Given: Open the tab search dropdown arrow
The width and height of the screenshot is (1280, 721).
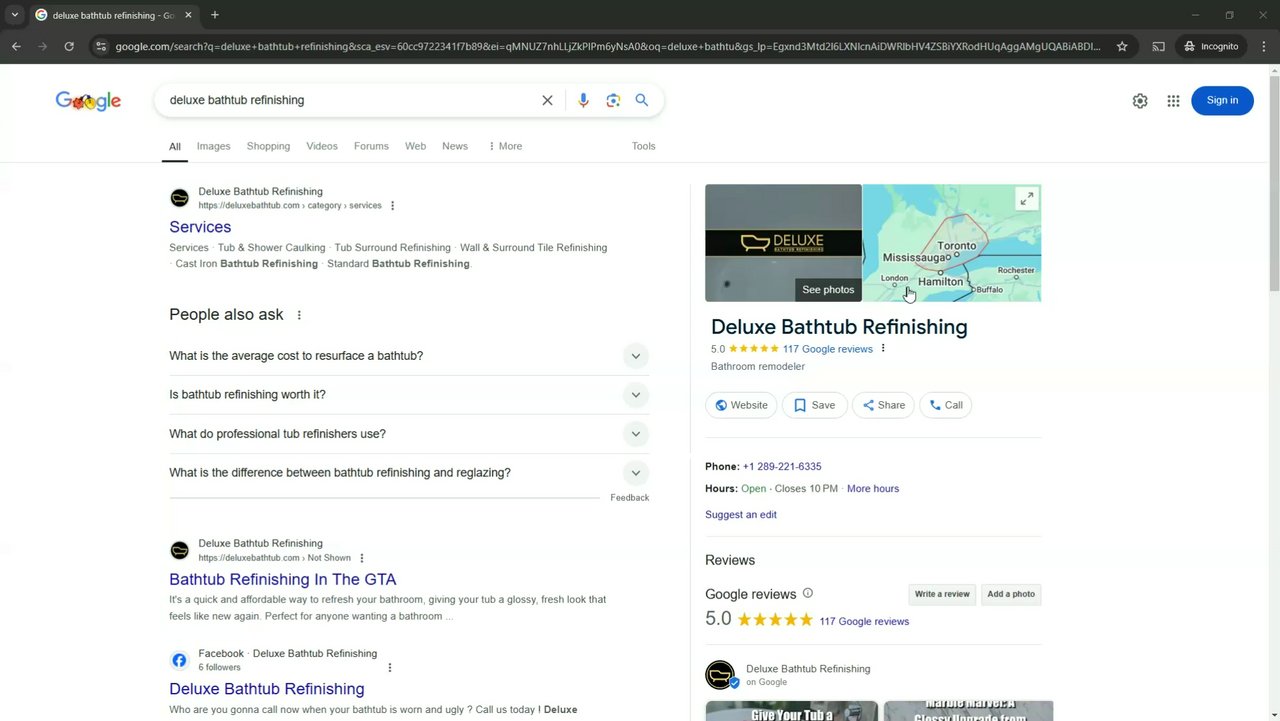Looking at the screenshot, I should click(x=14, y=15).
